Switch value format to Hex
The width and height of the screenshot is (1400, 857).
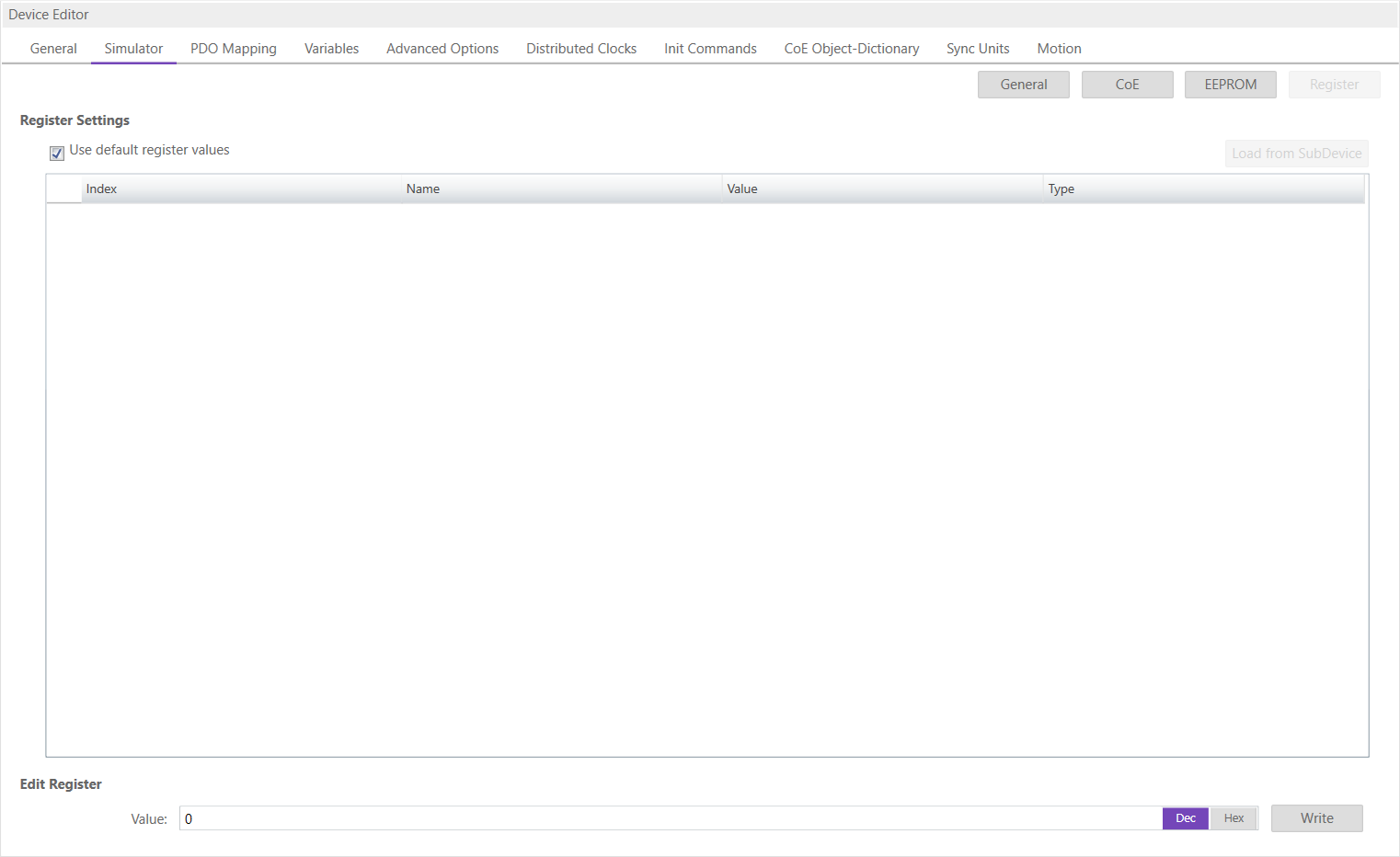[1234, 818]
